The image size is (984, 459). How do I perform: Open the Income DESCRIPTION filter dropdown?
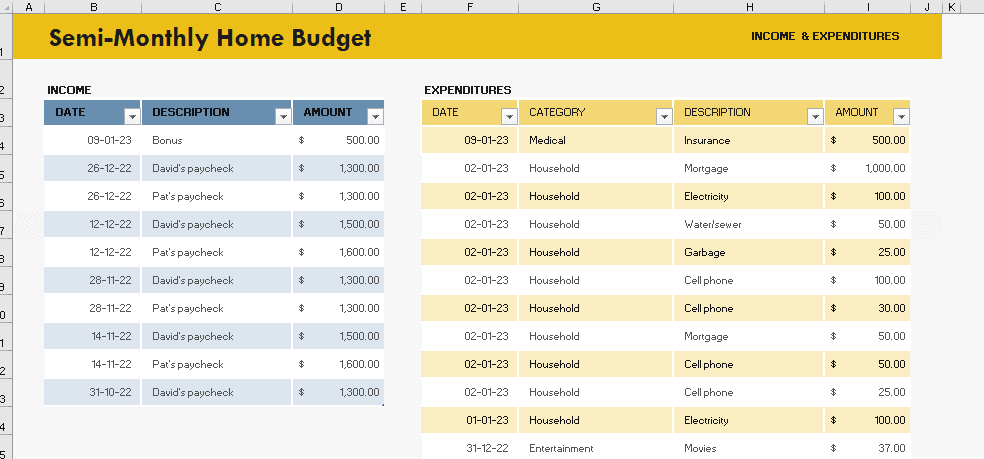[x=282, y=115]
